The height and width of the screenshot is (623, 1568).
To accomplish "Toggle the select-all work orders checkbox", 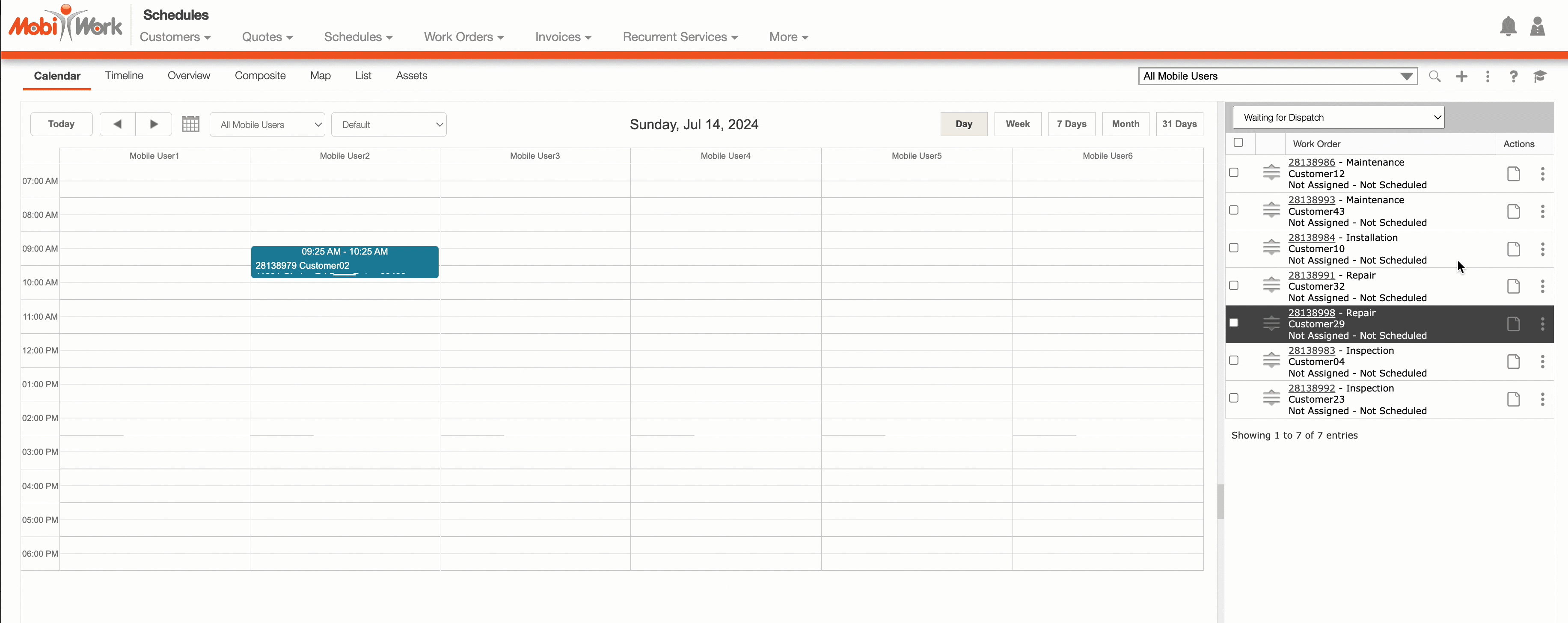I will tap(1238, 143).
